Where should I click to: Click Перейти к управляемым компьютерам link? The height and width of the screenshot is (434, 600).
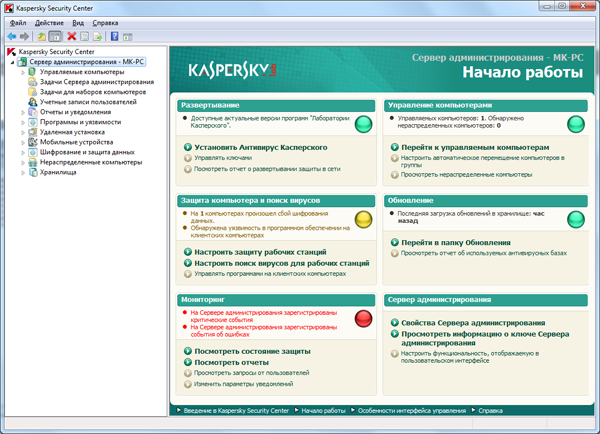(x=475, y=147)
